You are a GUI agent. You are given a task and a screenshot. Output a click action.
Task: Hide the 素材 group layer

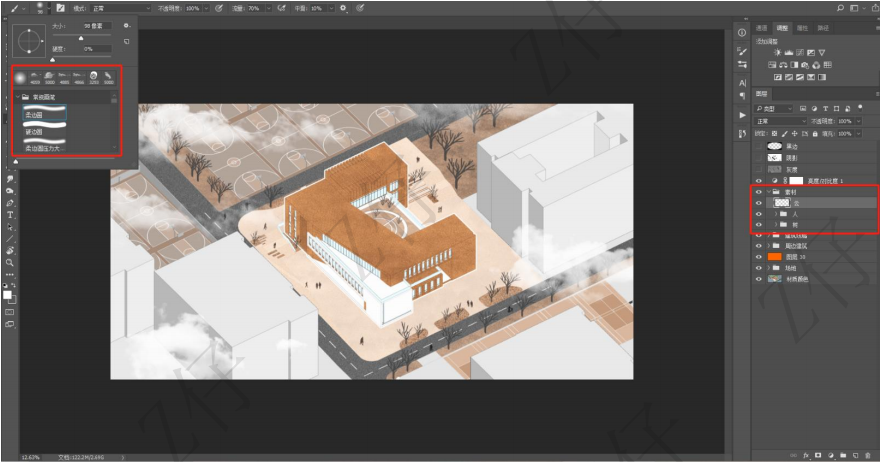759,190
